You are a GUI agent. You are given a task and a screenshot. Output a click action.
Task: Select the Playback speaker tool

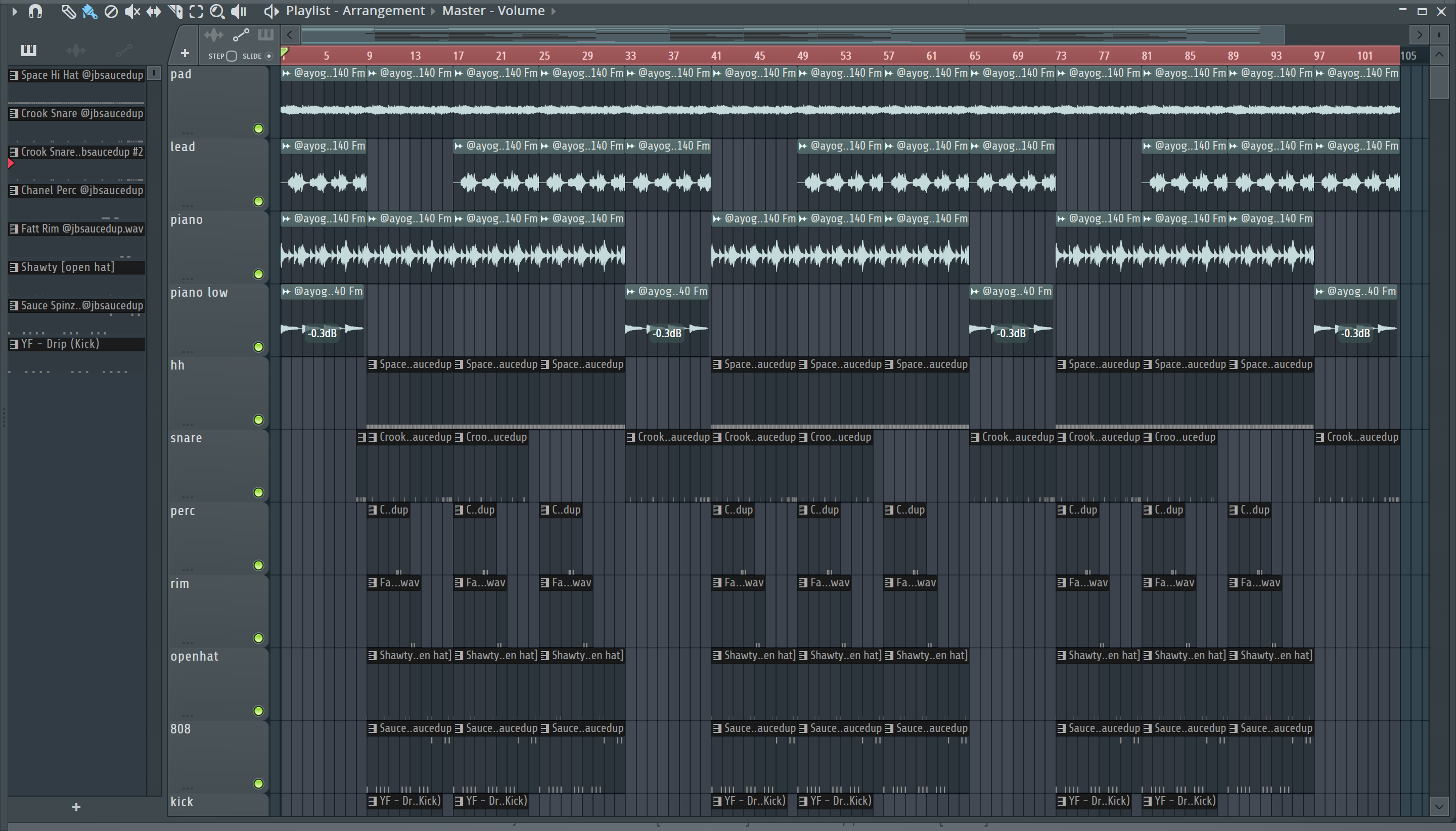tap(239, 12)
